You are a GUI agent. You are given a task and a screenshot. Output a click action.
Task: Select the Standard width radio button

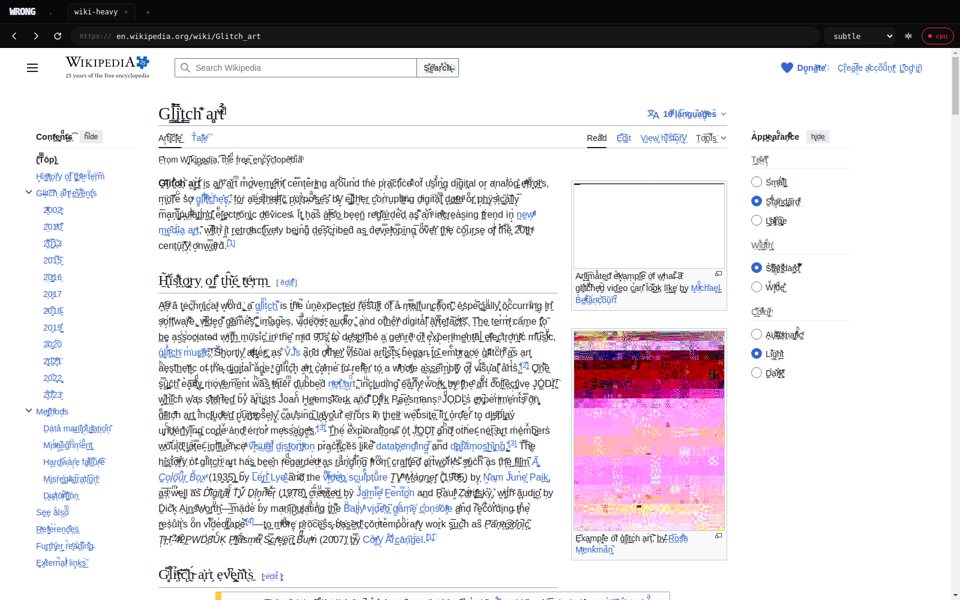tap(756, 268)
